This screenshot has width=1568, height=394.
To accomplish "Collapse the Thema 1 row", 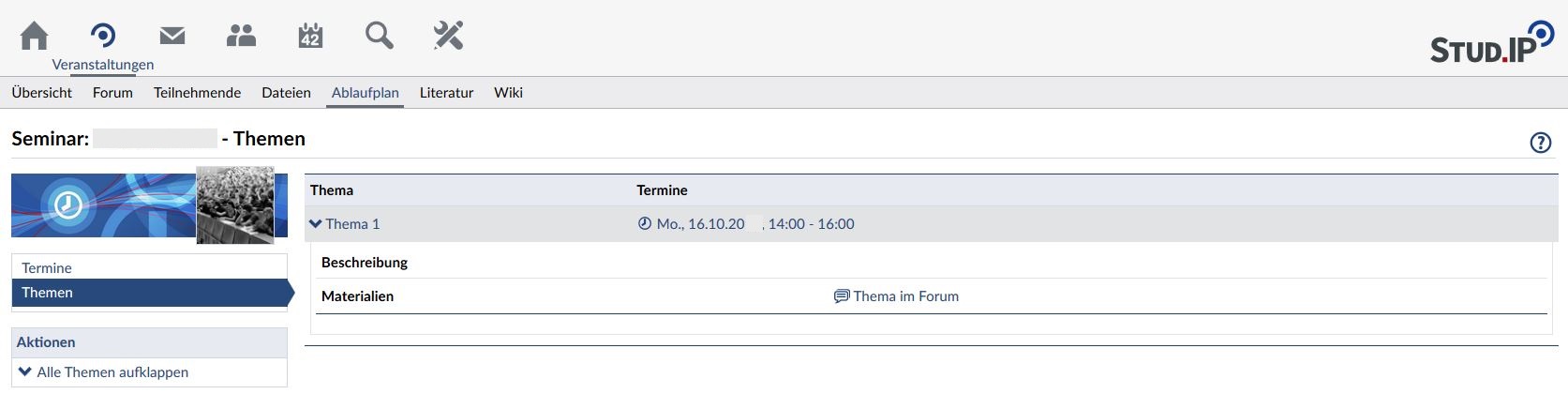I will click(345, 224).
